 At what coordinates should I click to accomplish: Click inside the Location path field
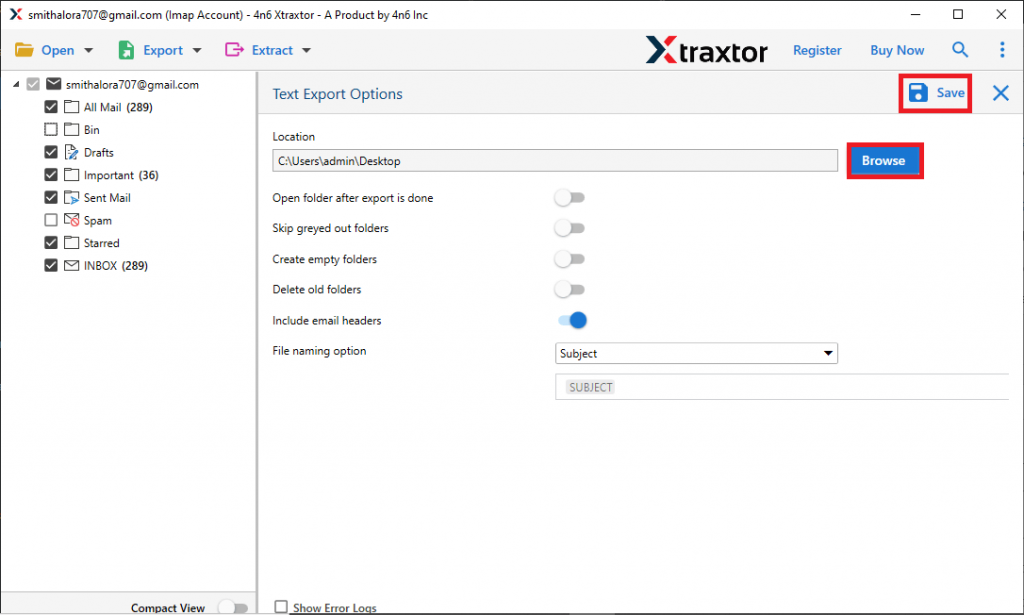[x=555, y=160]
